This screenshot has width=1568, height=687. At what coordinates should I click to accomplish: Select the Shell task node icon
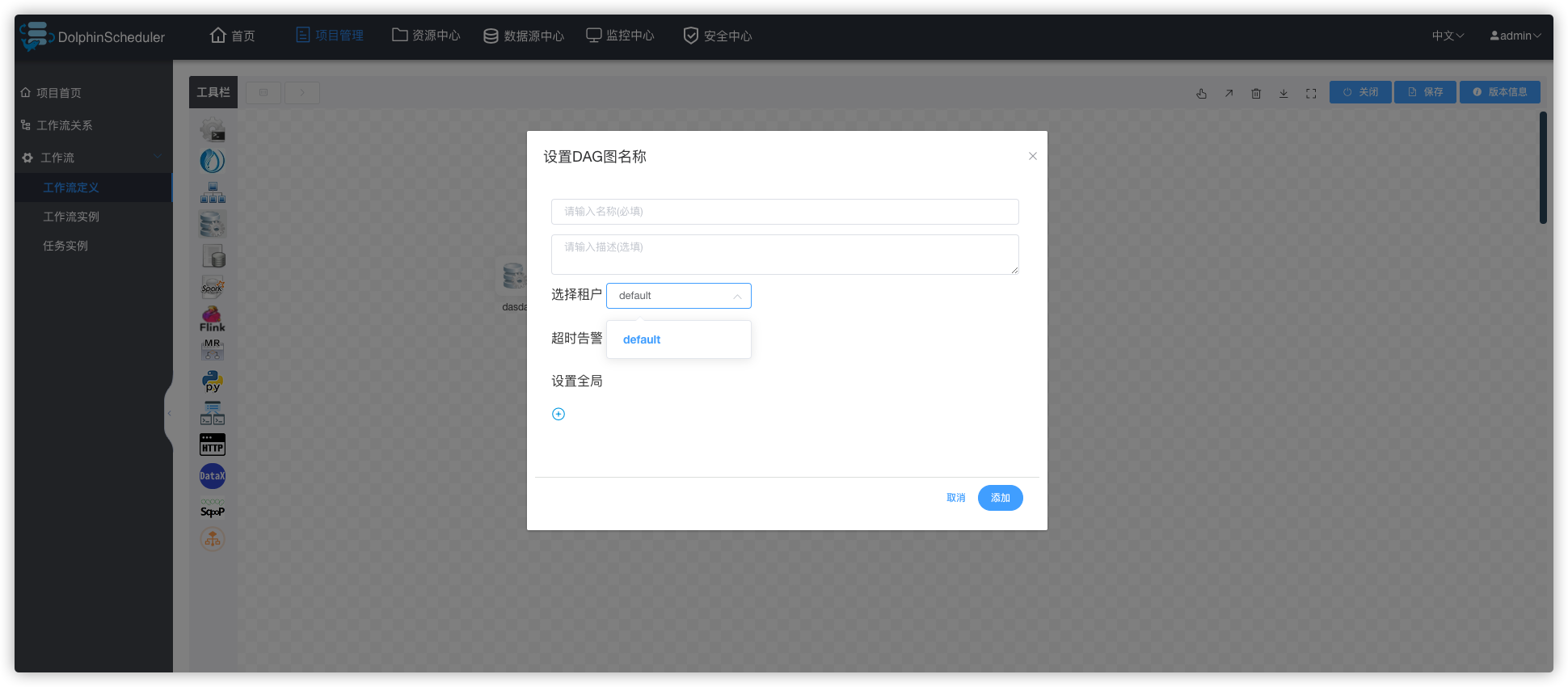213,129
